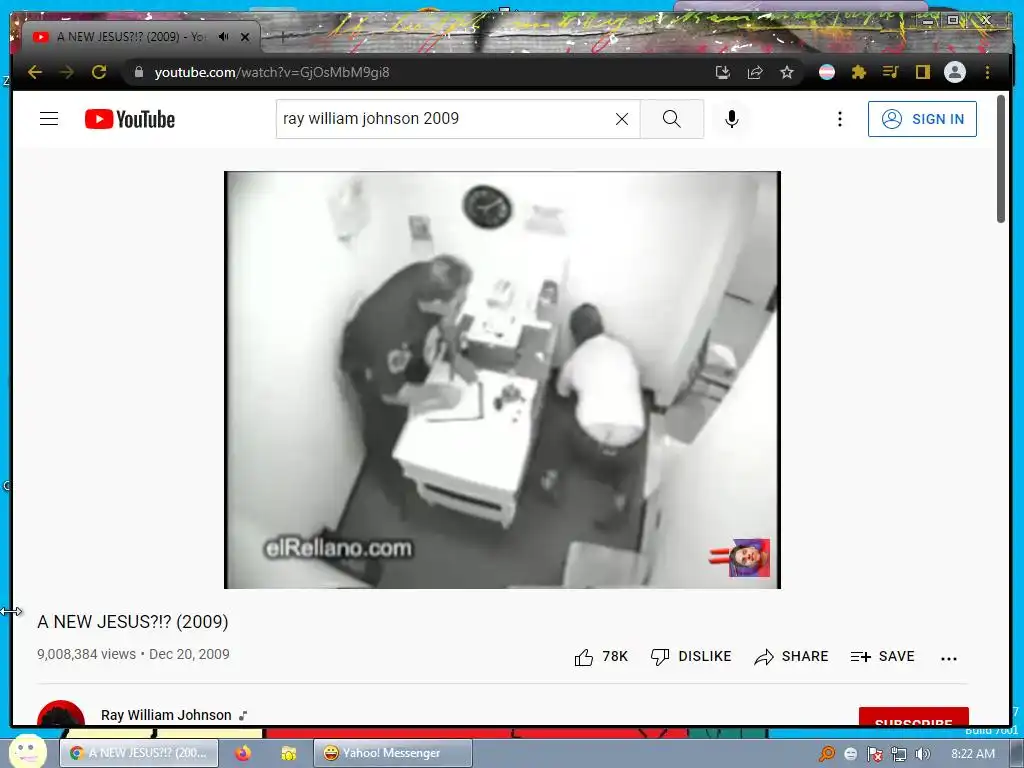The image size is (1024, 768).
Task: Click the Ray William Johnson avatar
Action: pyautogui.click(x=61, y=712)
